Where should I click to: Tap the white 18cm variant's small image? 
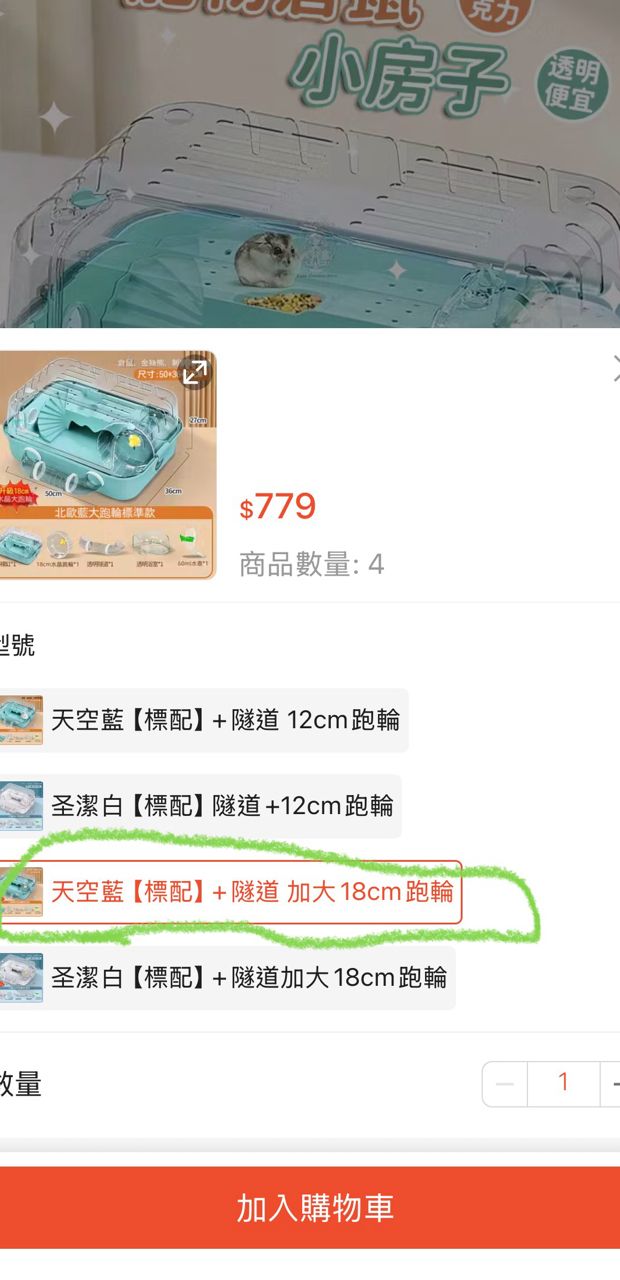click(x=21, y=978)
